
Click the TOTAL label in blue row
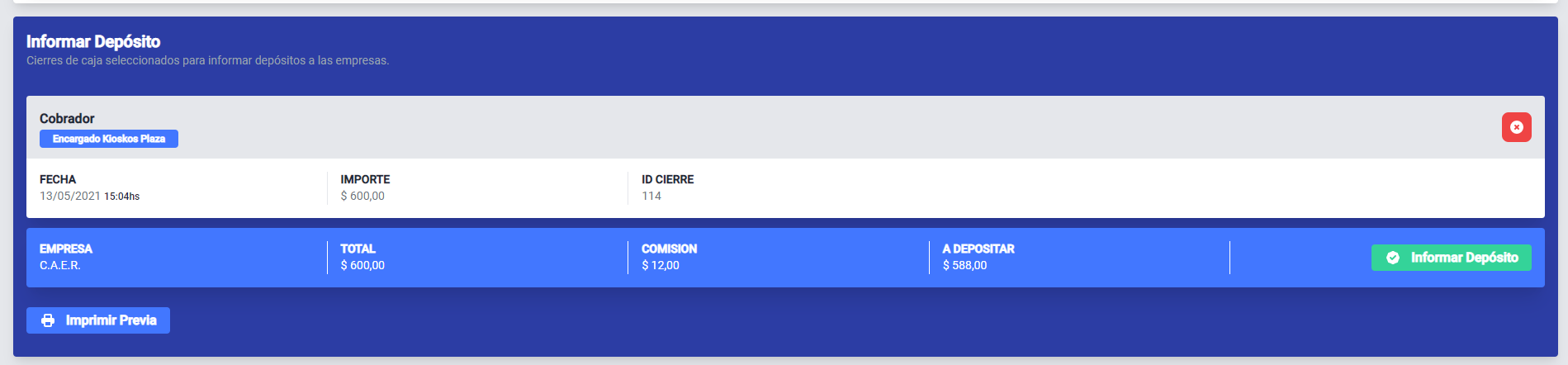point(358,249)
